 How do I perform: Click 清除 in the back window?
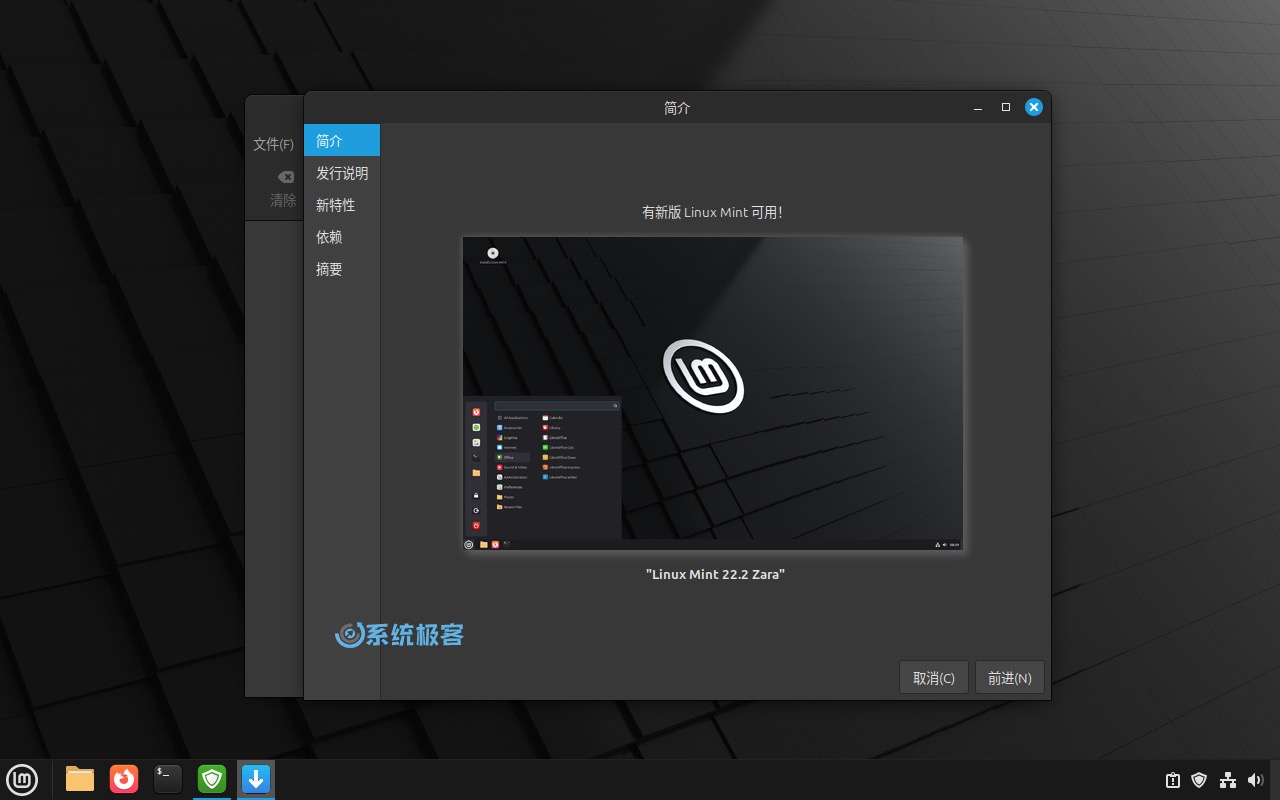(x=283, y=200)
